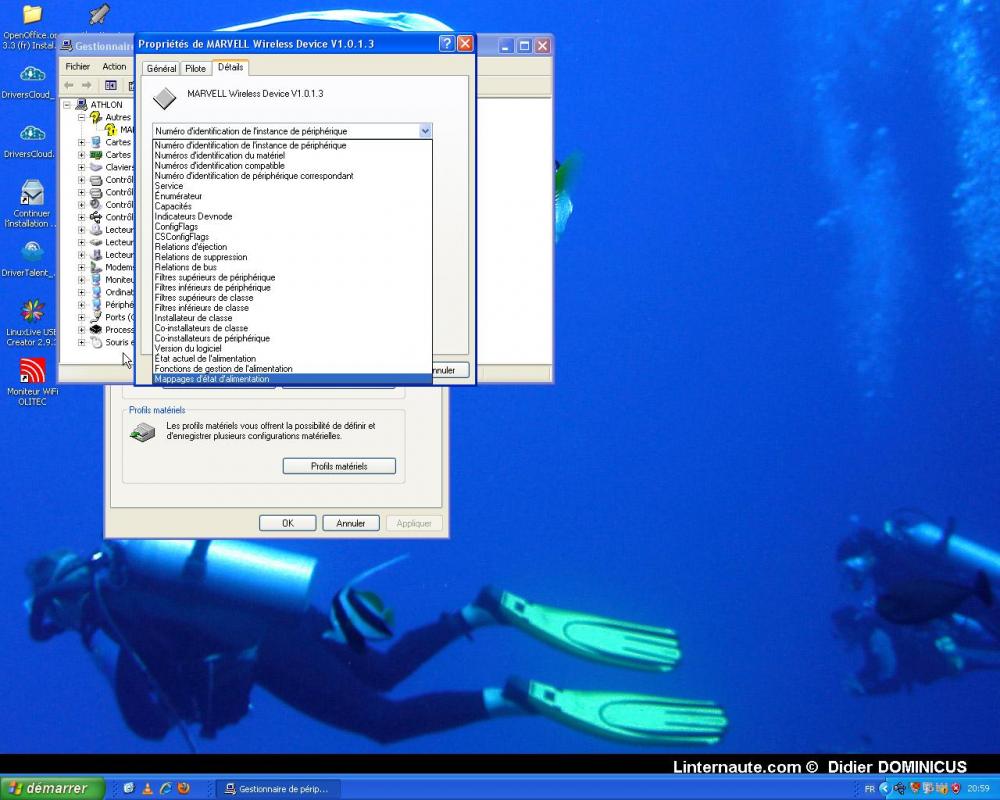Open the OpenOffice.org 3.3 installer icon
Screen dimensions: 1000x800
(30, 15)
